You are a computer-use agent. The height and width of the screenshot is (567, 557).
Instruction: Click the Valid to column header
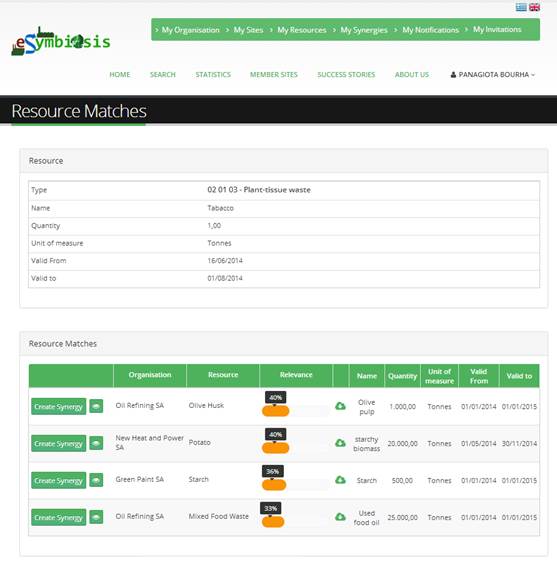coord(519,376)
